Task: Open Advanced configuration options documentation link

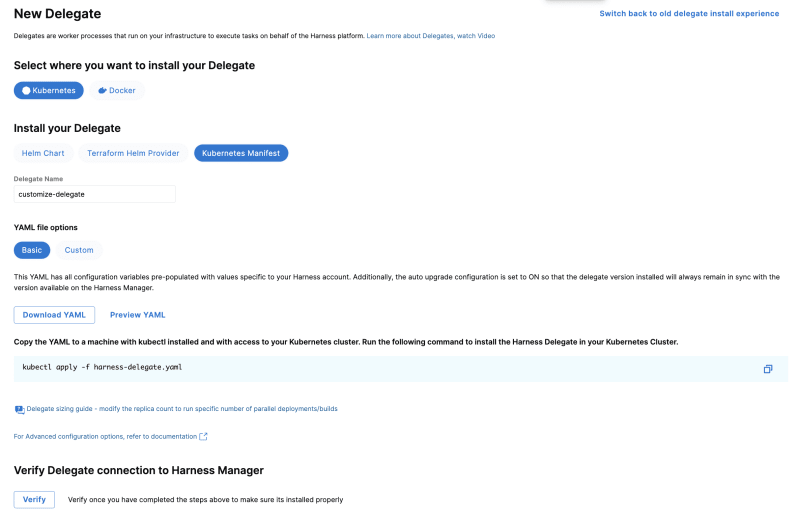Action: (105, 436)
